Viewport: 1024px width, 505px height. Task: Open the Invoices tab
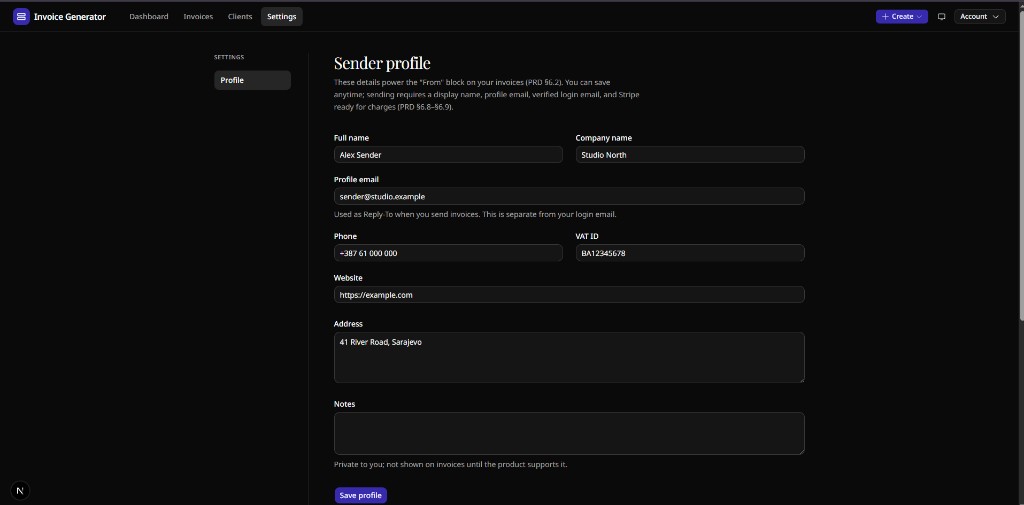coord(198,16)
